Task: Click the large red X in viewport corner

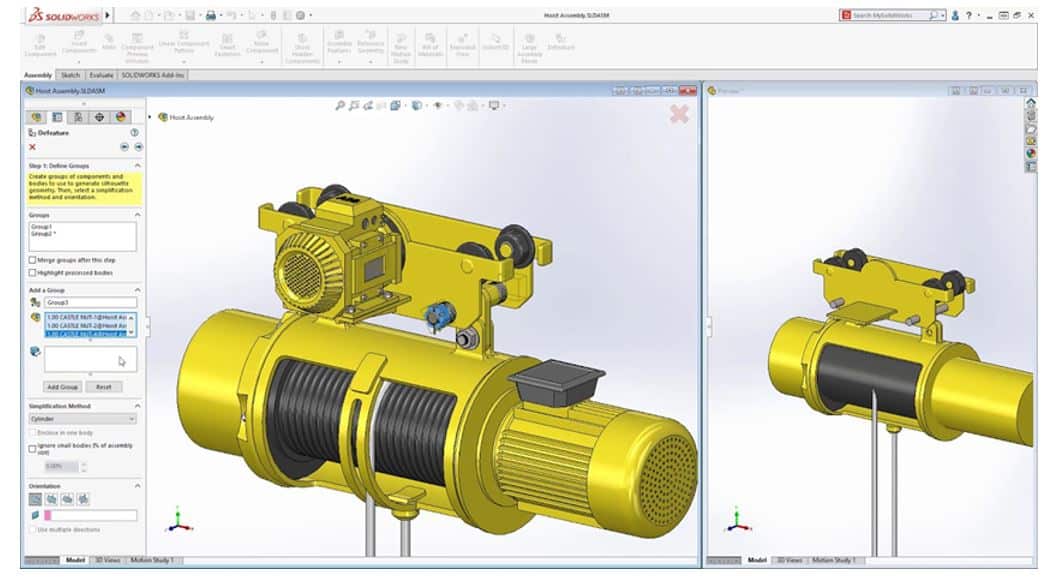Action: (679, 114)
